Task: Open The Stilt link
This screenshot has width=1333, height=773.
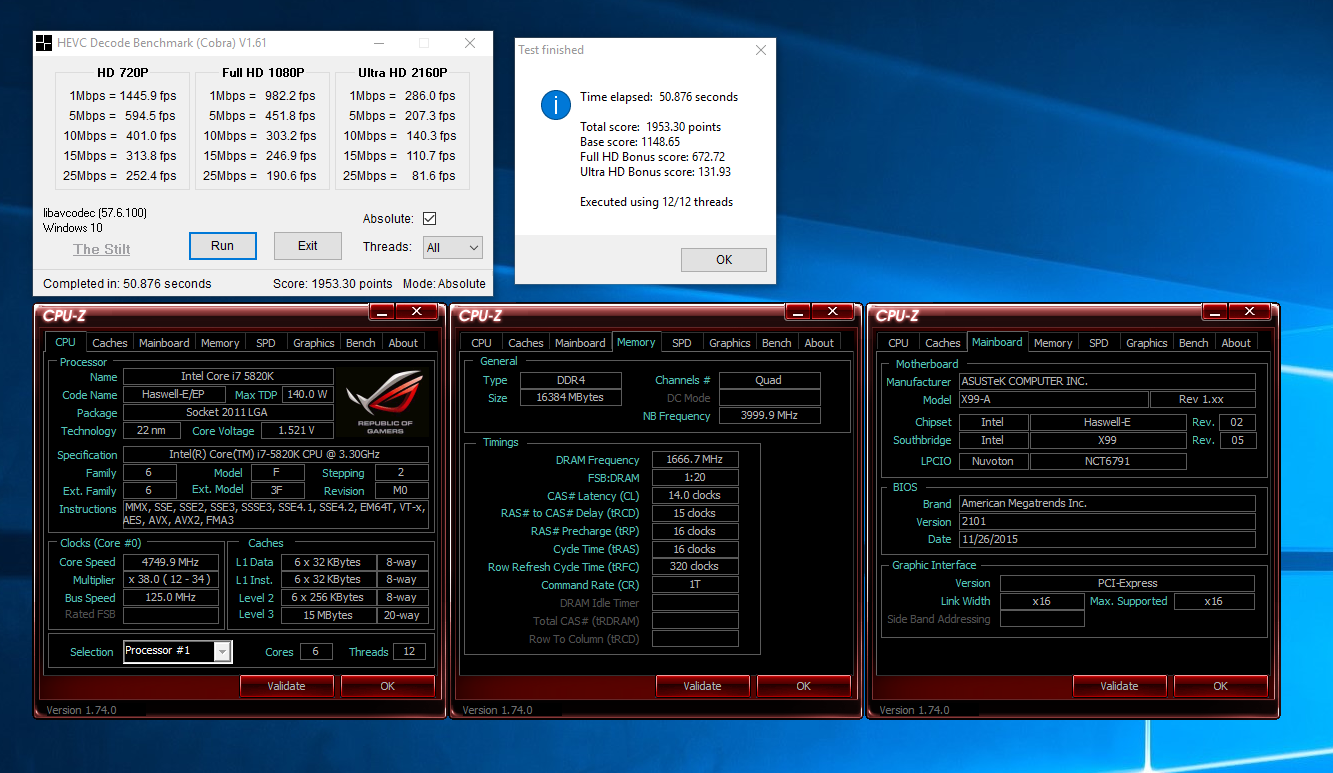Action: (102, 249)
